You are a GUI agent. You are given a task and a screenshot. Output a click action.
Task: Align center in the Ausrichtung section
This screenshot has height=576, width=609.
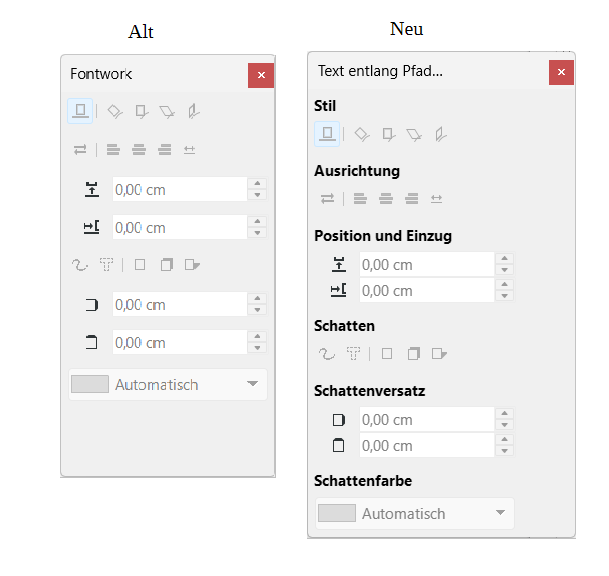tap(385, 198)
